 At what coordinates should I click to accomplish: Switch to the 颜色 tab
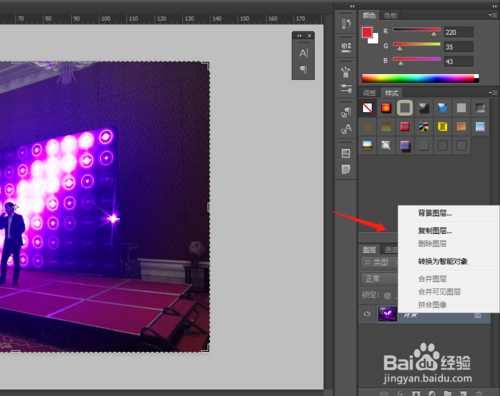coord(369,15)
